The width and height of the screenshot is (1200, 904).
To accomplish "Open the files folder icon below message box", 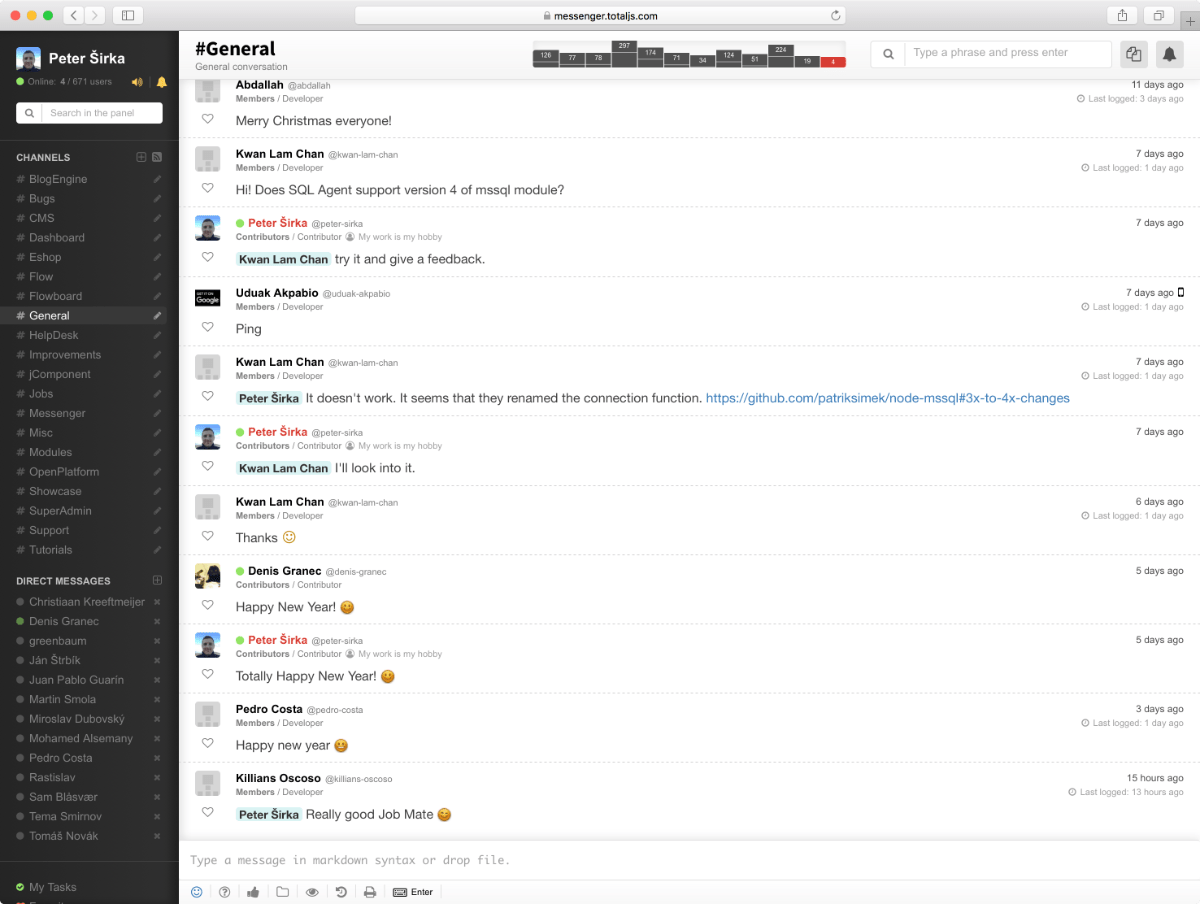I will pos(283,892).
